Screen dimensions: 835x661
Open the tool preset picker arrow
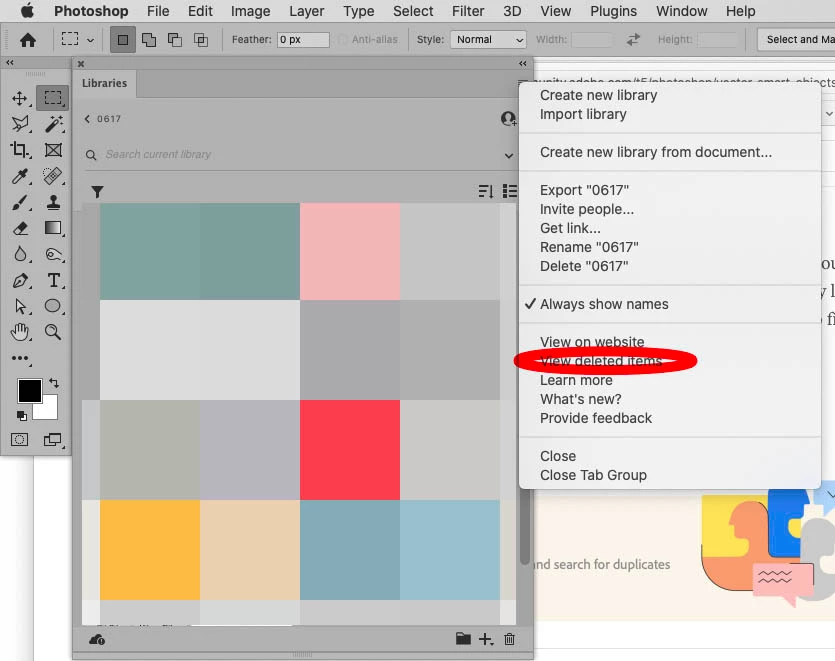(x=91, y=40)
